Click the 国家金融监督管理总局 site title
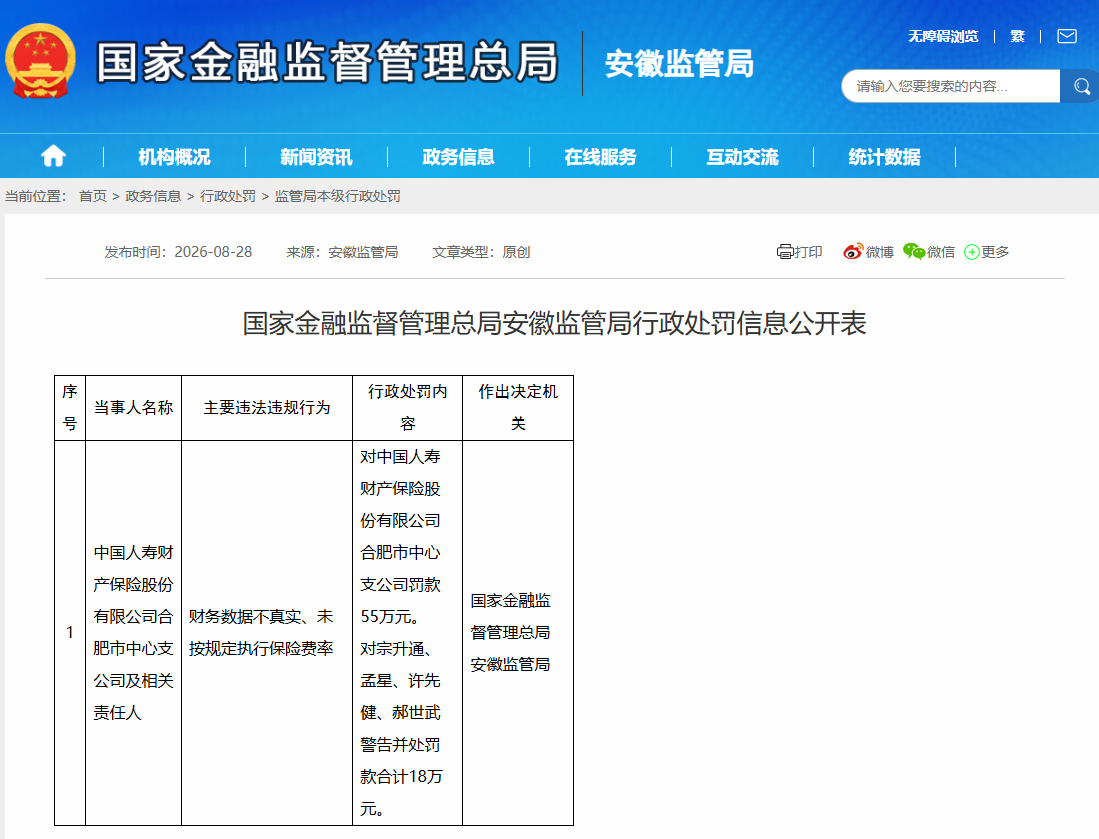Screen dimensions: 1099x839 [327, 62]
